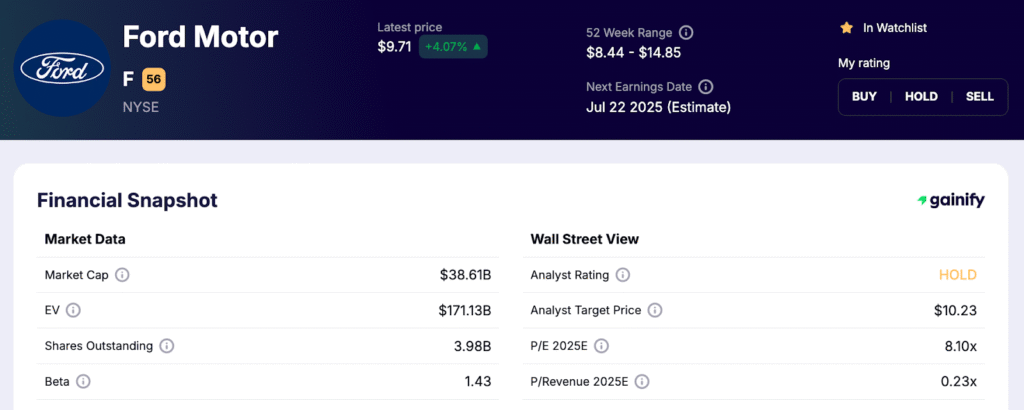Click the yellow 56 score badge
The height and width of the screenshot is (410, 1024).
(153, 80)
